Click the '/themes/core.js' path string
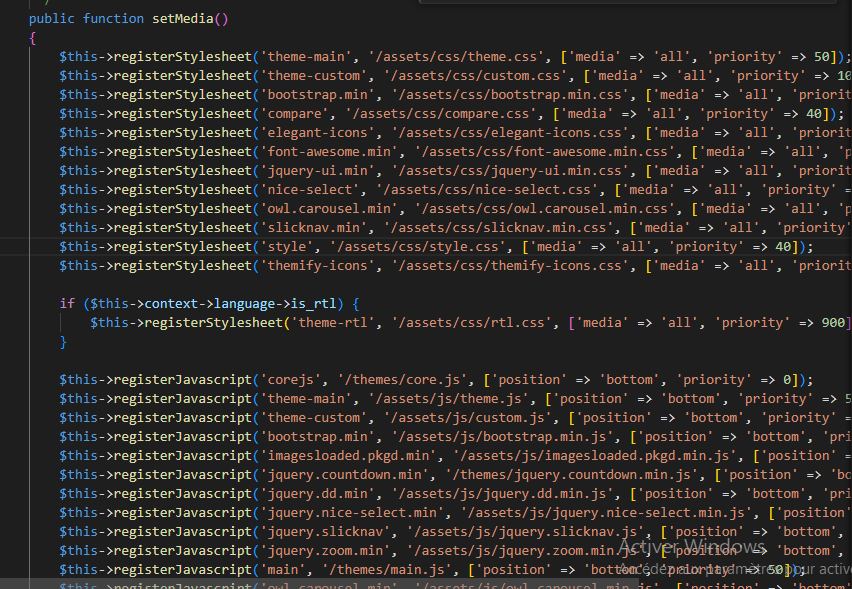 [x=402, y=380]
